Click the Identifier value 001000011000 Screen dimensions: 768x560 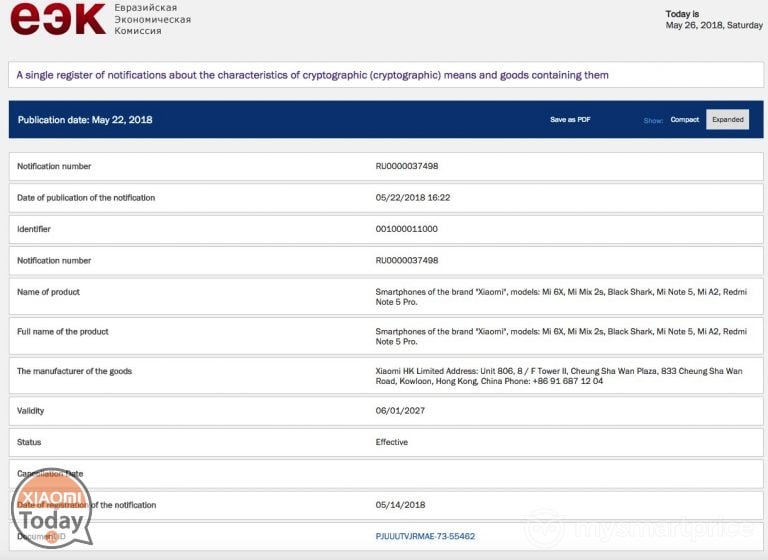point(407,229)
